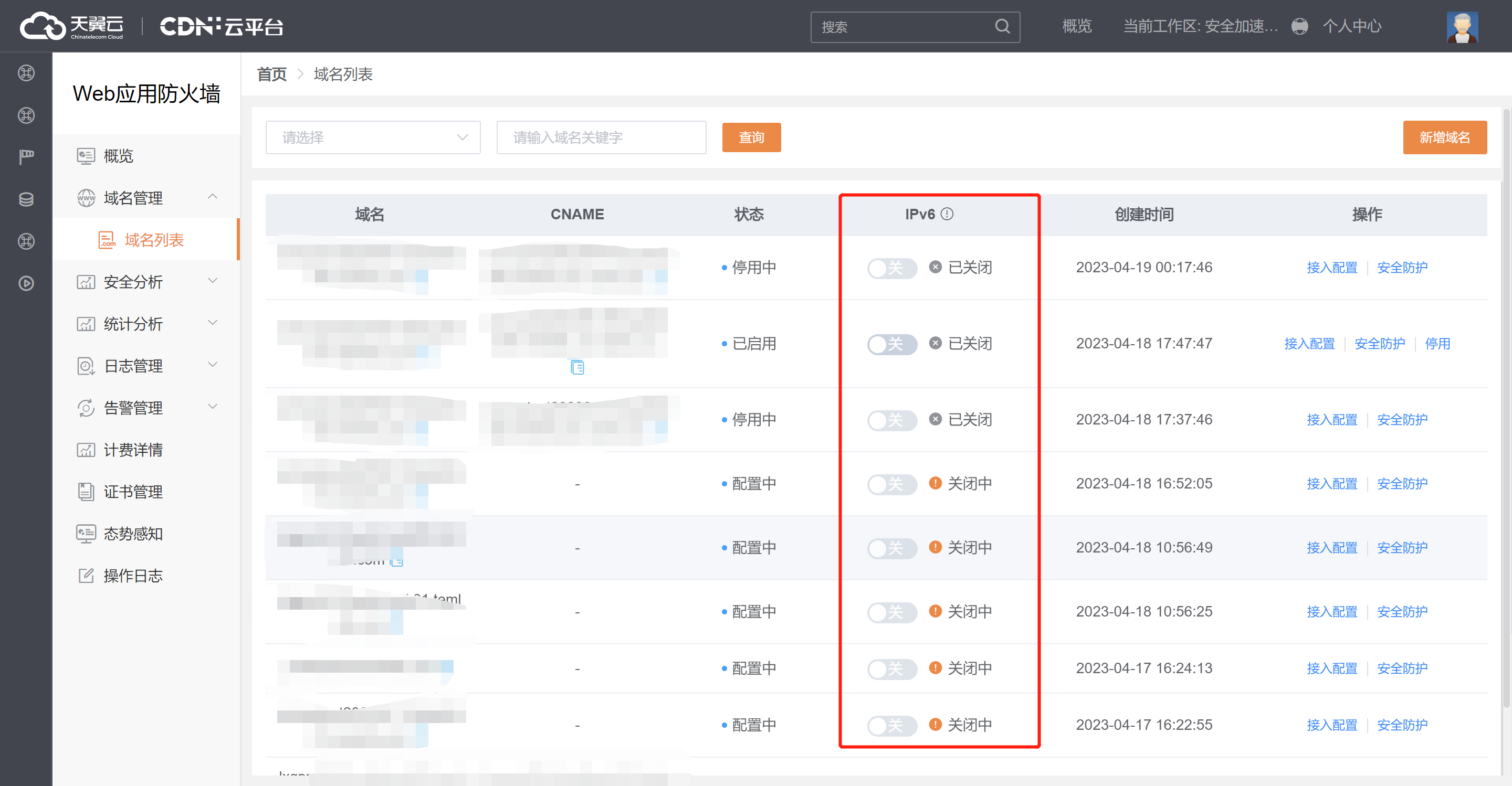This screenshot has width=1512, height=786.
Task: Toggle IPv6 switch for 2023-04-17 16:24:13 row
Action: [x=891, y=668]
